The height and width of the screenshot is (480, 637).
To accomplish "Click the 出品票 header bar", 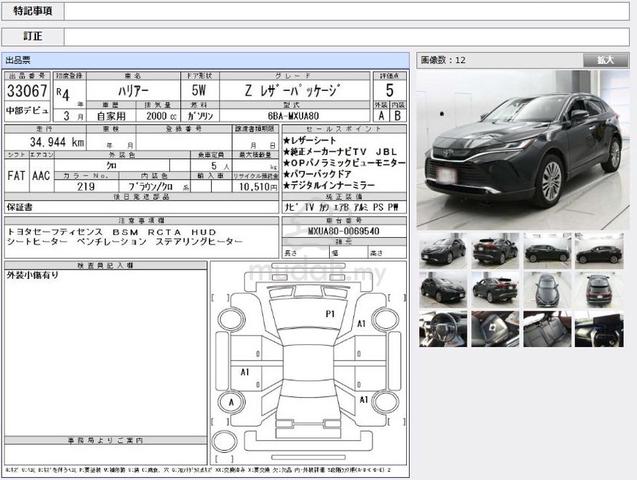I will pyautogui.click(x=206, y=61).
